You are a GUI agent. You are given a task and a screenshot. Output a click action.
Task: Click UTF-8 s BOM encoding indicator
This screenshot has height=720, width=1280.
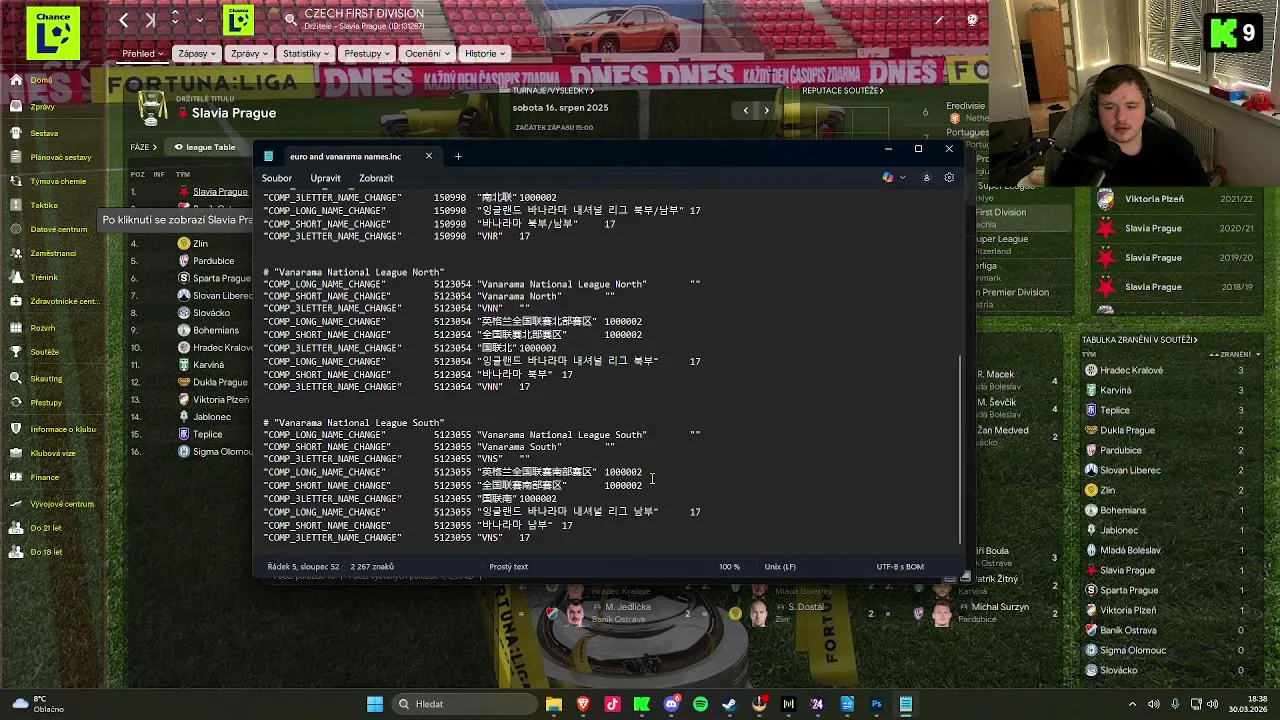pyautogui.click(x=900, y=567)
